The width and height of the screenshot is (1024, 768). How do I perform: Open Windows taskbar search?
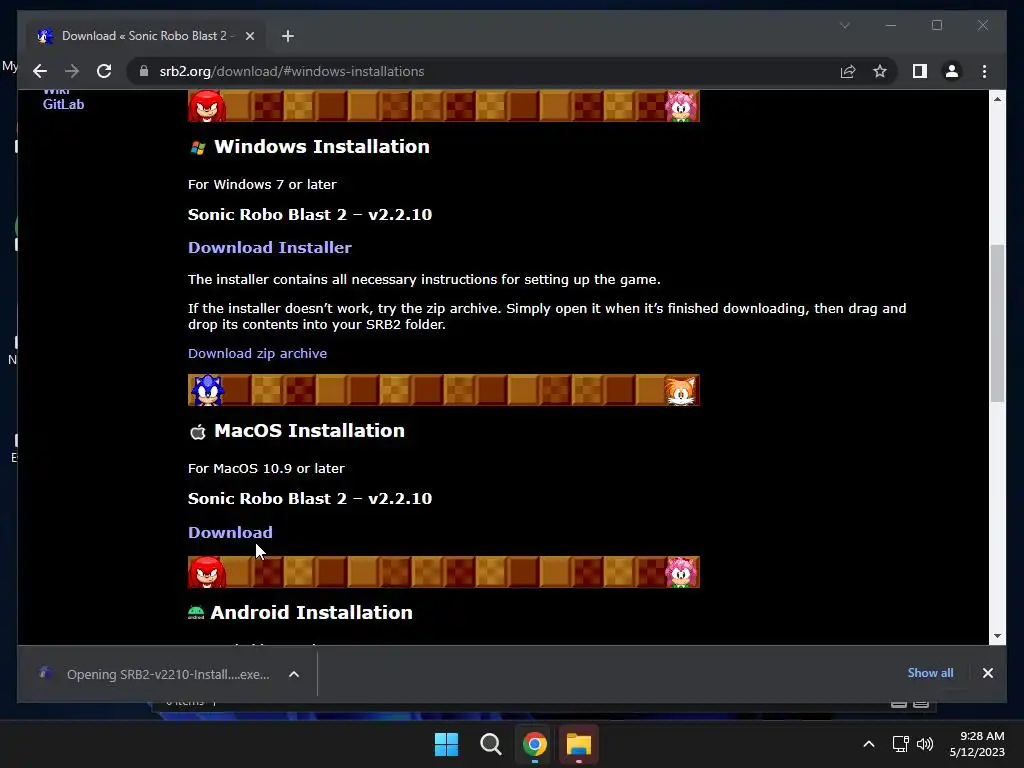coord(490,744)
